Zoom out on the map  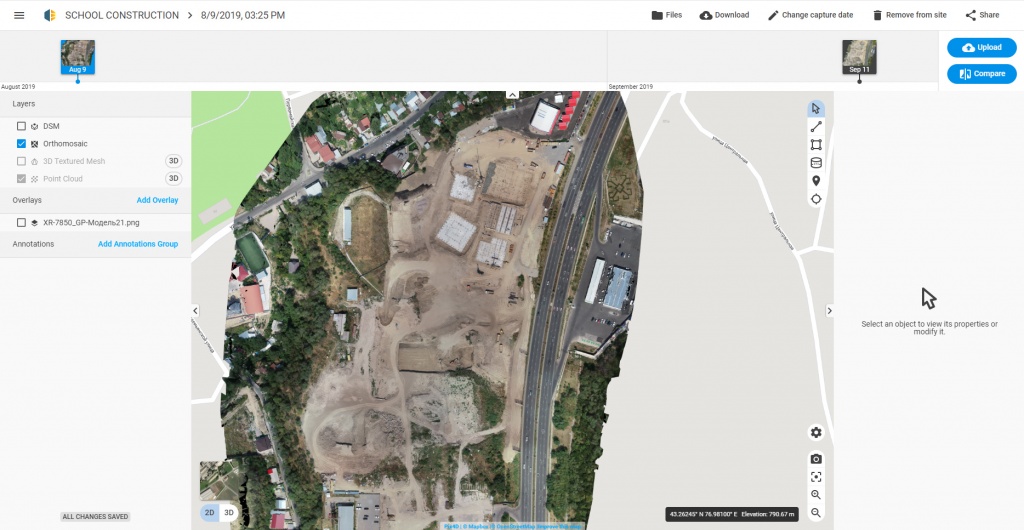point(816,513)
